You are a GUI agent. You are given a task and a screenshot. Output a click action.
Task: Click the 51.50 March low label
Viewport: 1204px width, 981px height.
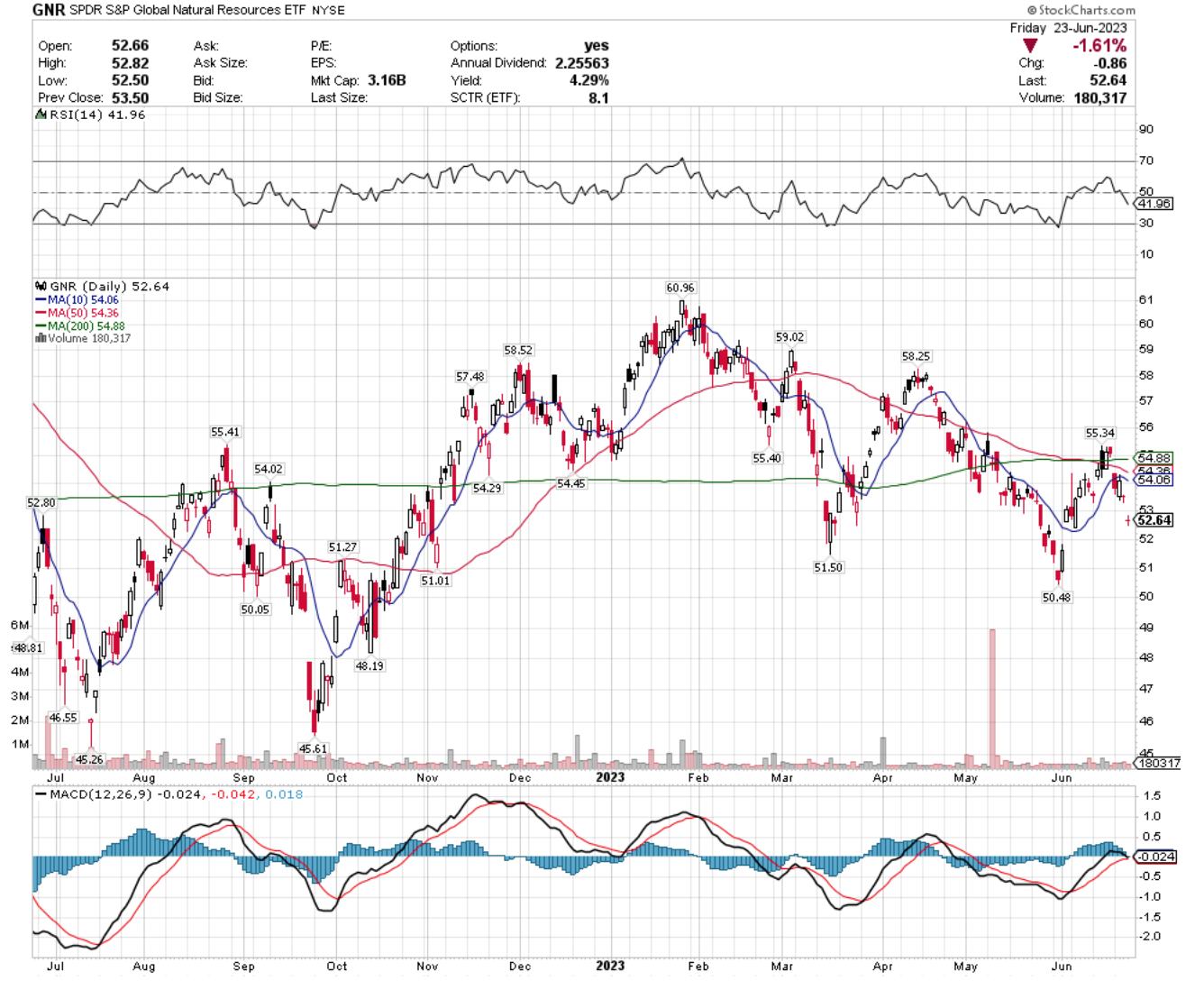828,567
